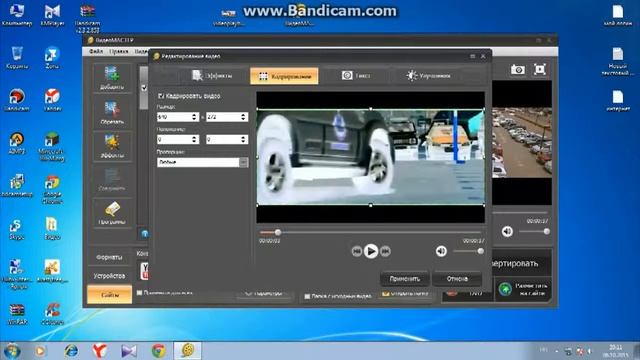Mute main window preview speaker icon
This screenshot has height=360, width=640.
click(x=507, y=231)
